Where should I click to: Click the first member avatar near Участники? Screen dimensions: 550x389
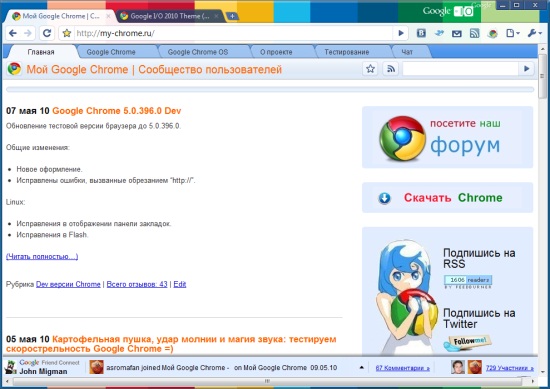point(458,367)
